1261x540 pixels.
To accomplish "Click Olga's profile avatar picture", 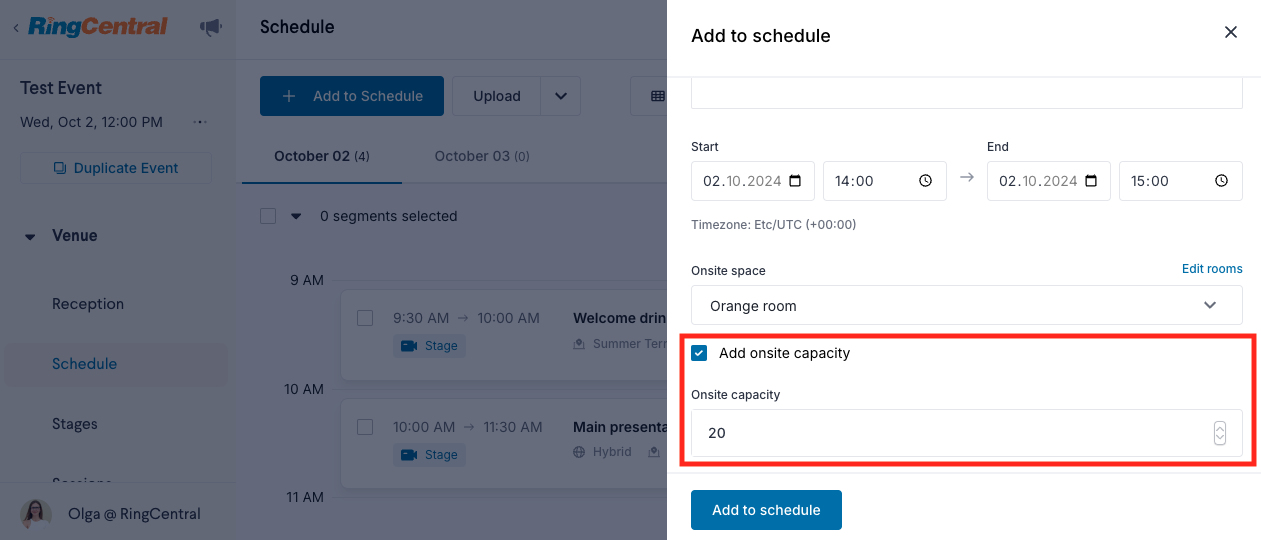I will (x=36, y=514).
